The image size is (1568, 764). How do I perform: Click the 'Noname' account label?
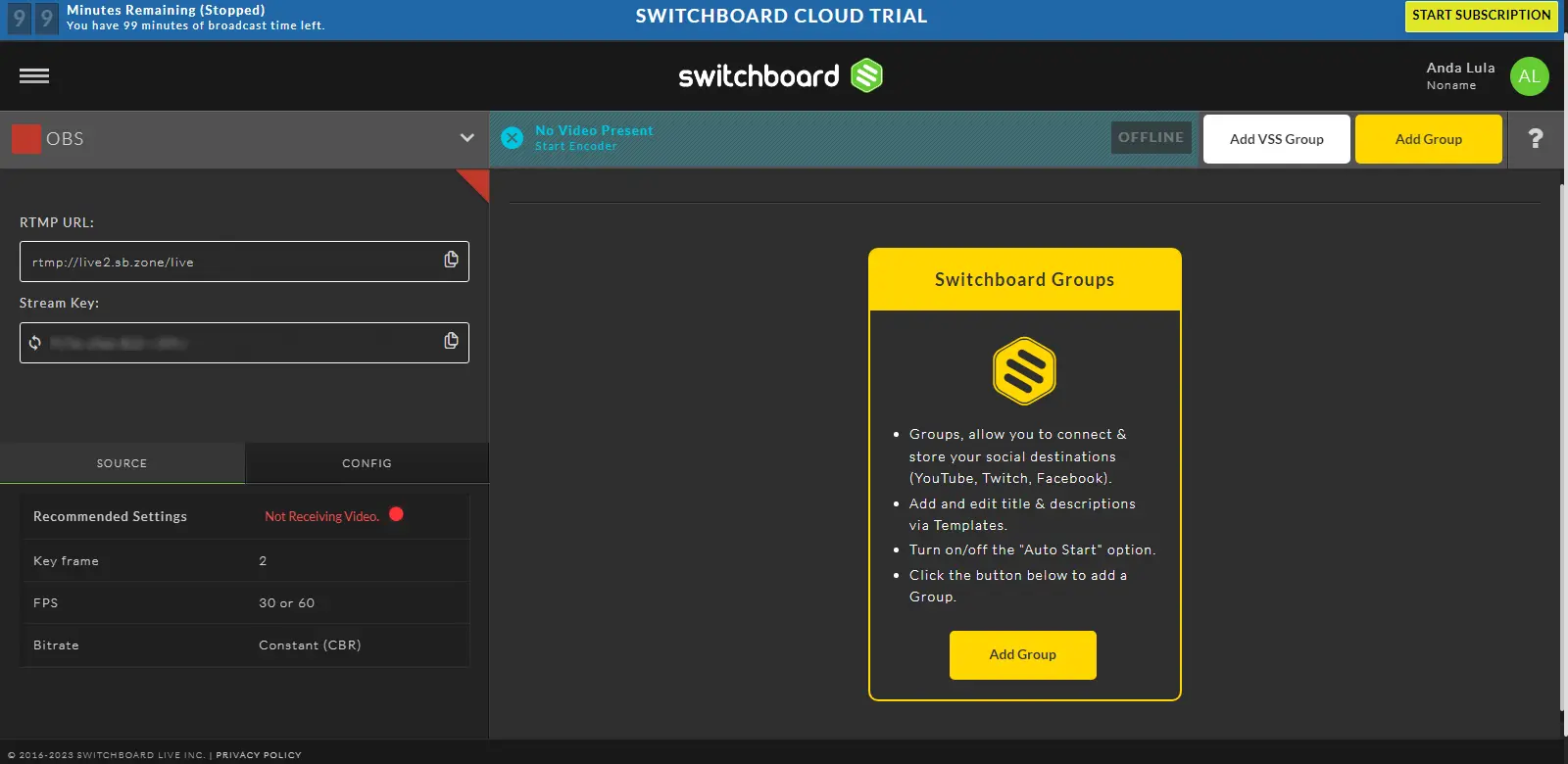(1450, 85)
